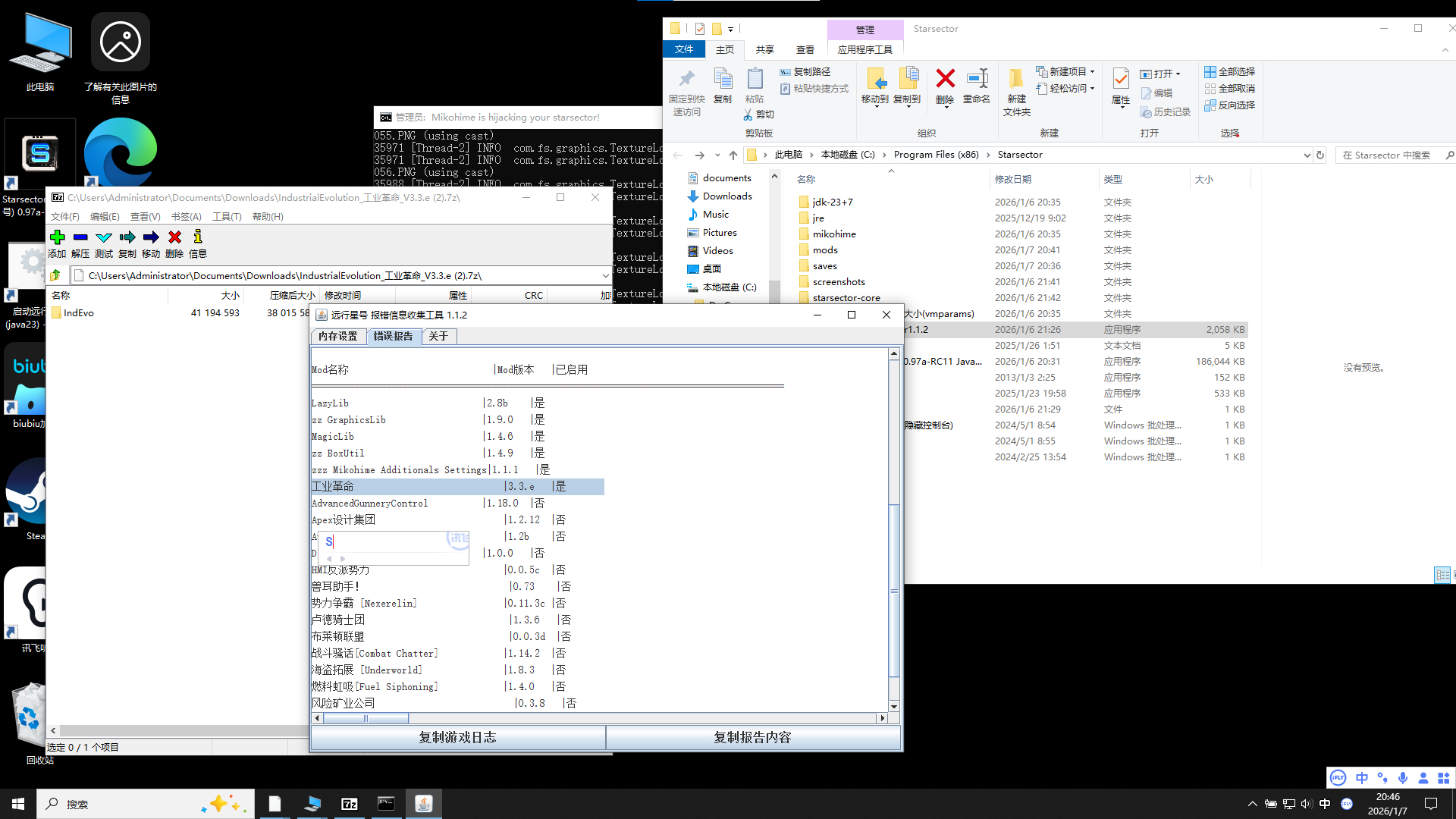Image resolution: width=1456 pixels, height=819 pixels.
Task: Click the 7-Zip Info (信息) icon
Action: pos(198,237)
